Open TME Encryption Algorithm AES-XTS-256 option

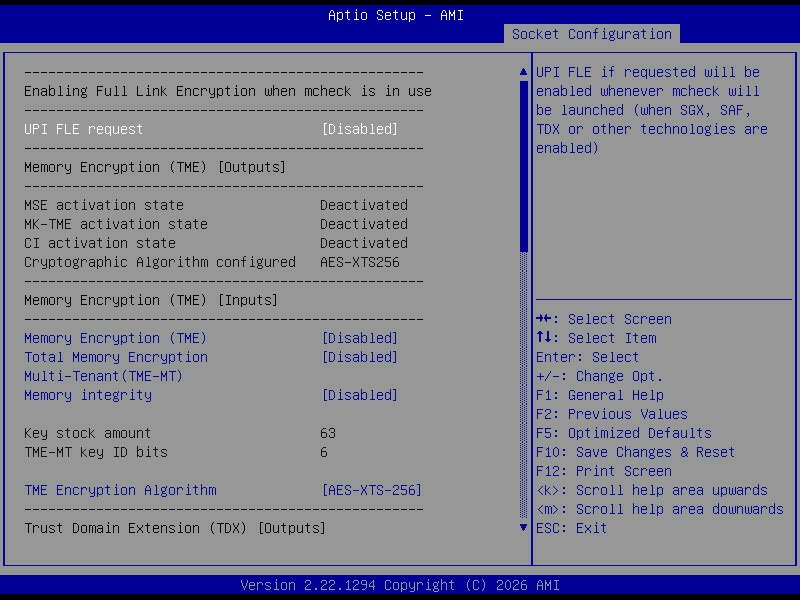pyautogui.click(x=371, y=490)
